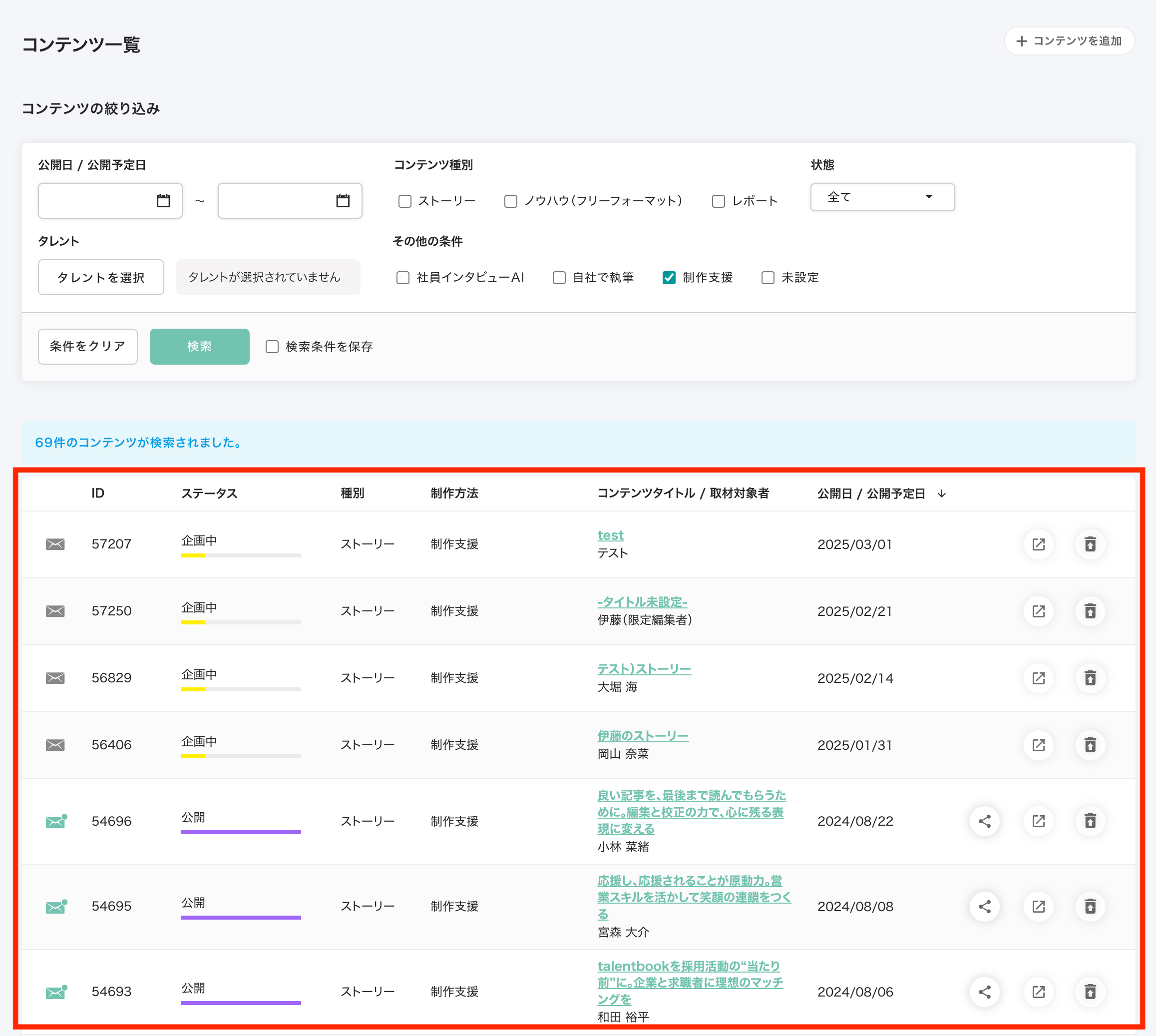
Task: Uncheck the 制作支援 filter checkbox
Action: click(x=669, y=277)
